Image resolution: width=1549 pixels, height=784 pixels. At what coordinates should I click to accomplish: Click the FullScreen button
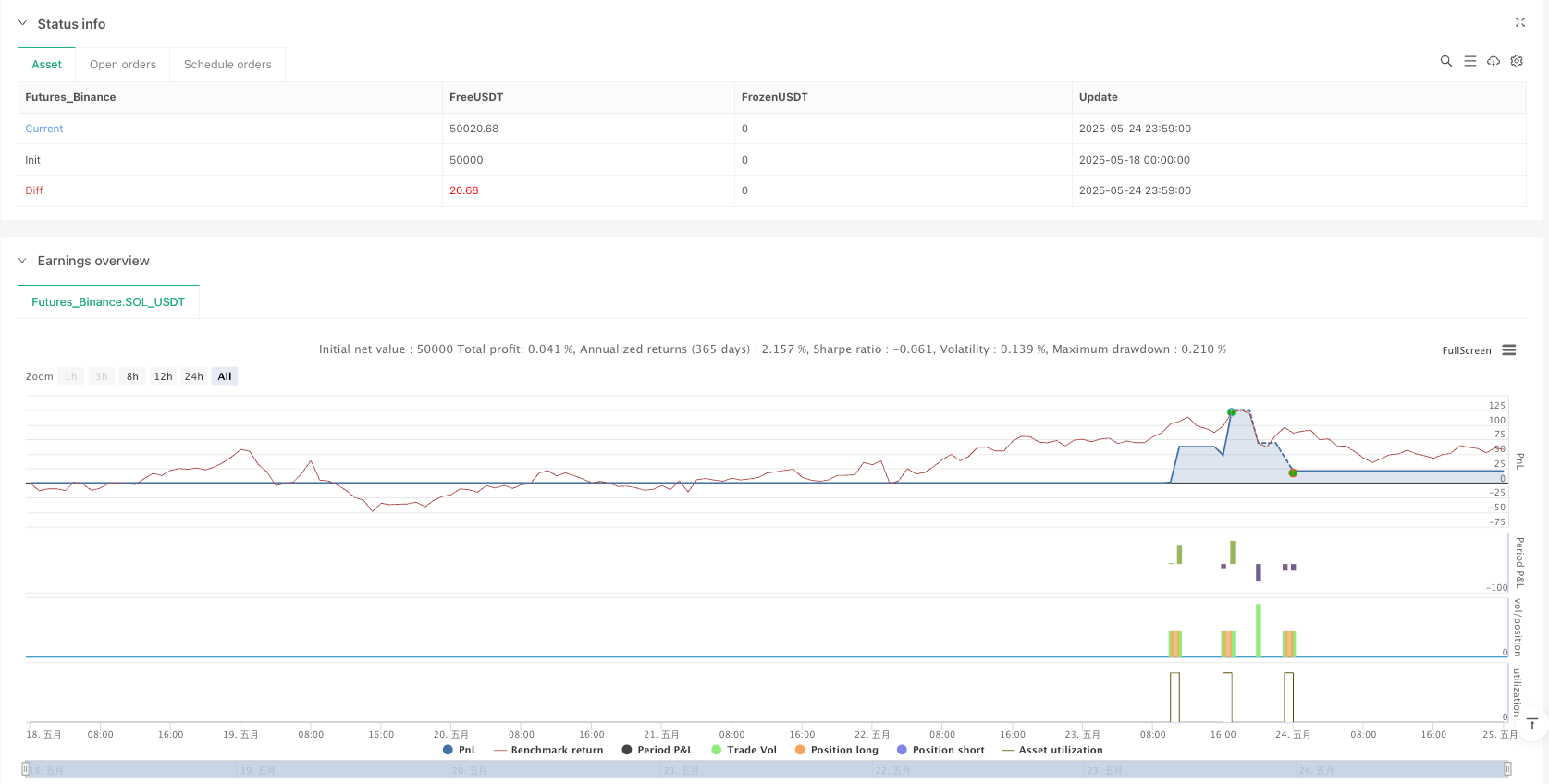click(x=1466, y=350)
